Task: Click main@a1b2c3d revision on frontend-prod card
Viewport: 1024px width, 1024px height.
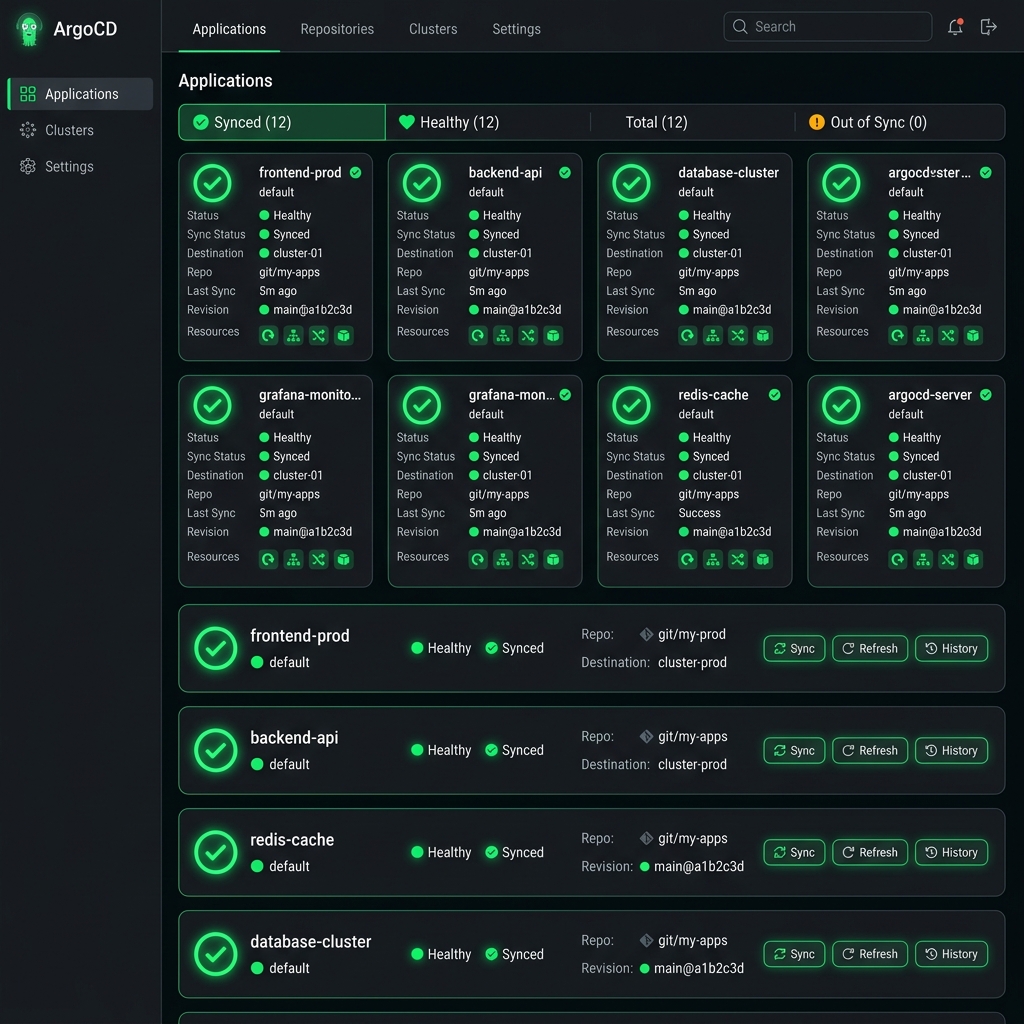Action: [312, 310]
